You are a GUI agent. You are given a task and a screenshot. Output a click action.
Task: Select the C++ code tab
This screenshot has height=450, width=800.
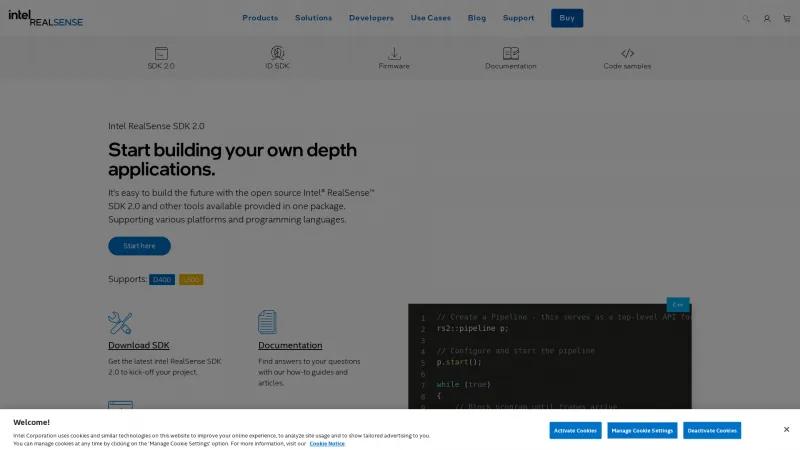pyautogui.click(x=678, y=305)
